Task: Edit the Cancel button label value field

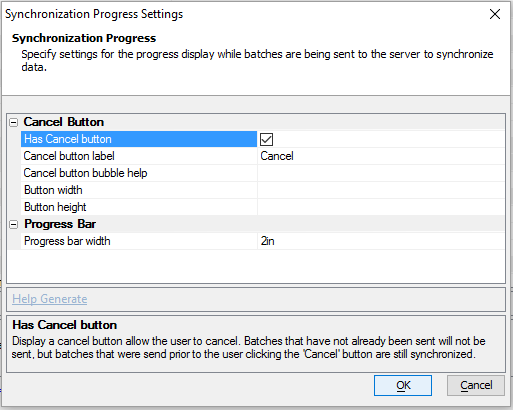Action: (381, 156)
